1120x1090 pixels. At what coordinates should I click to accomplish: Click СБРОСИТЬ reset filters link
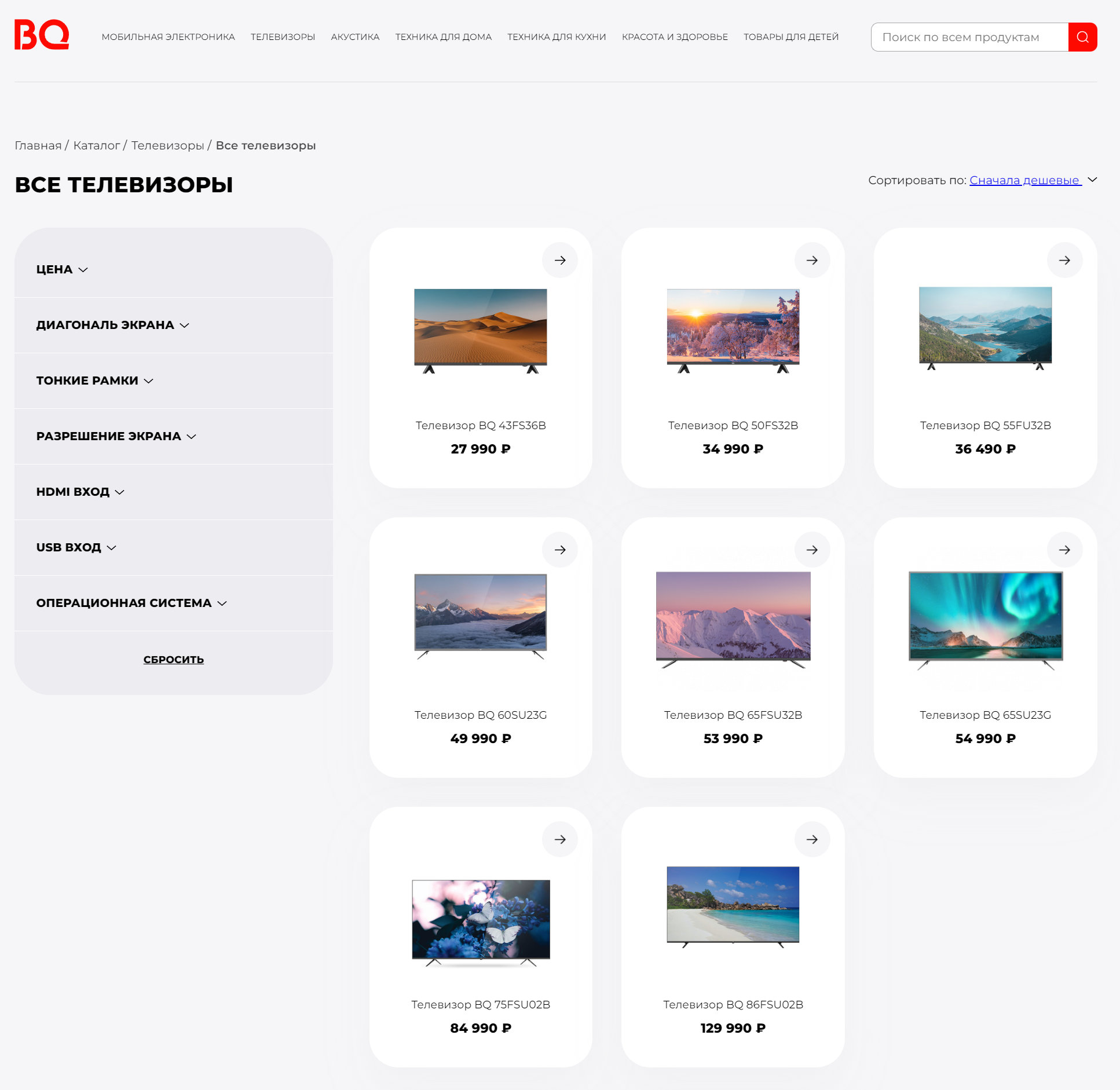pyautogui.click(x=173, y=660)
